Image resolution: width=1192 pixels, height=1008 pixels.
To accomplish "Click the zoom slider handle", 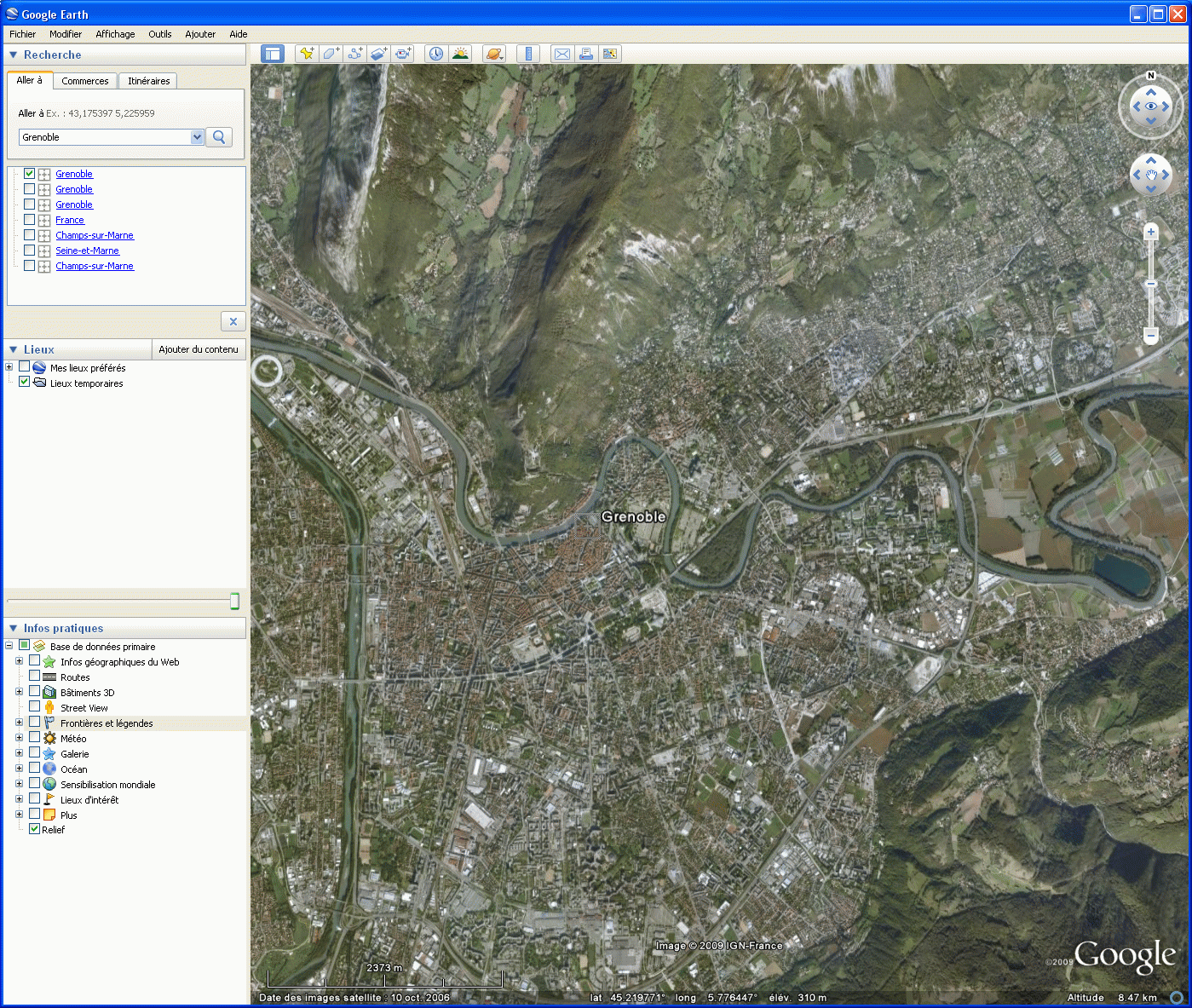I will [x=1151, y=284].
